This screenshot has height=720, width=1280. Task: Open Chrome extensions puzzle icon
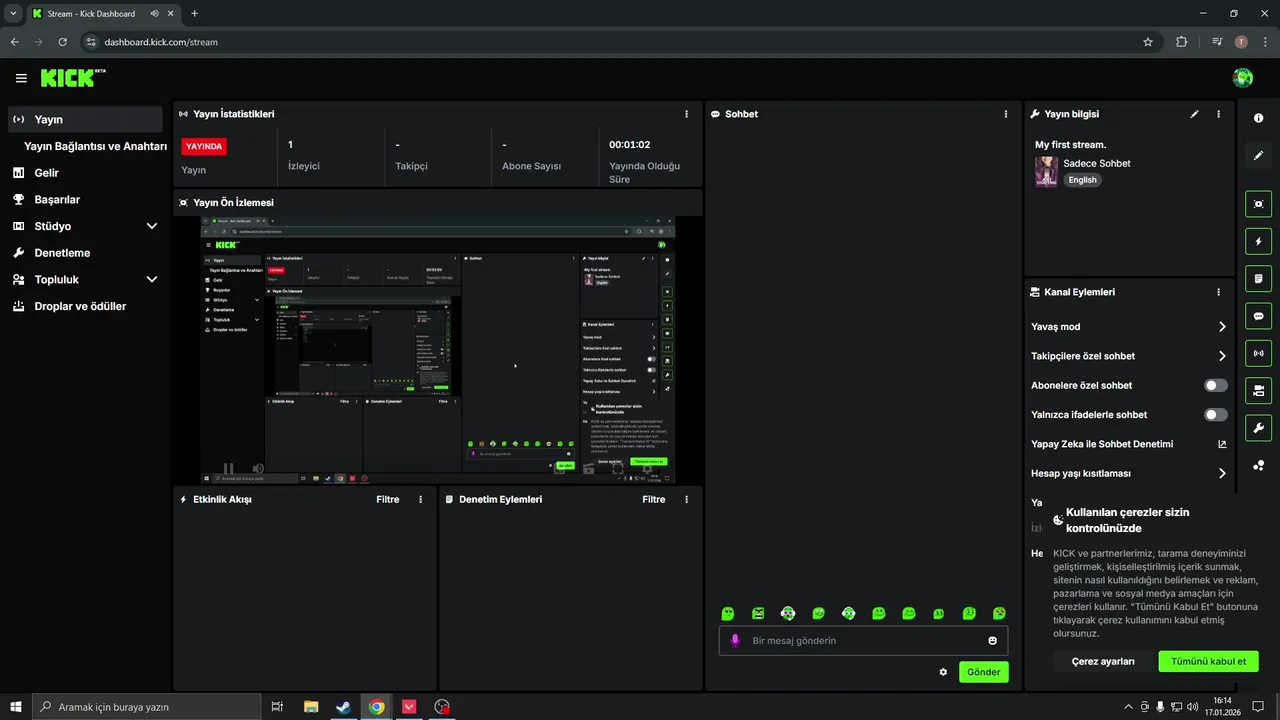[x=1182, y=42]
